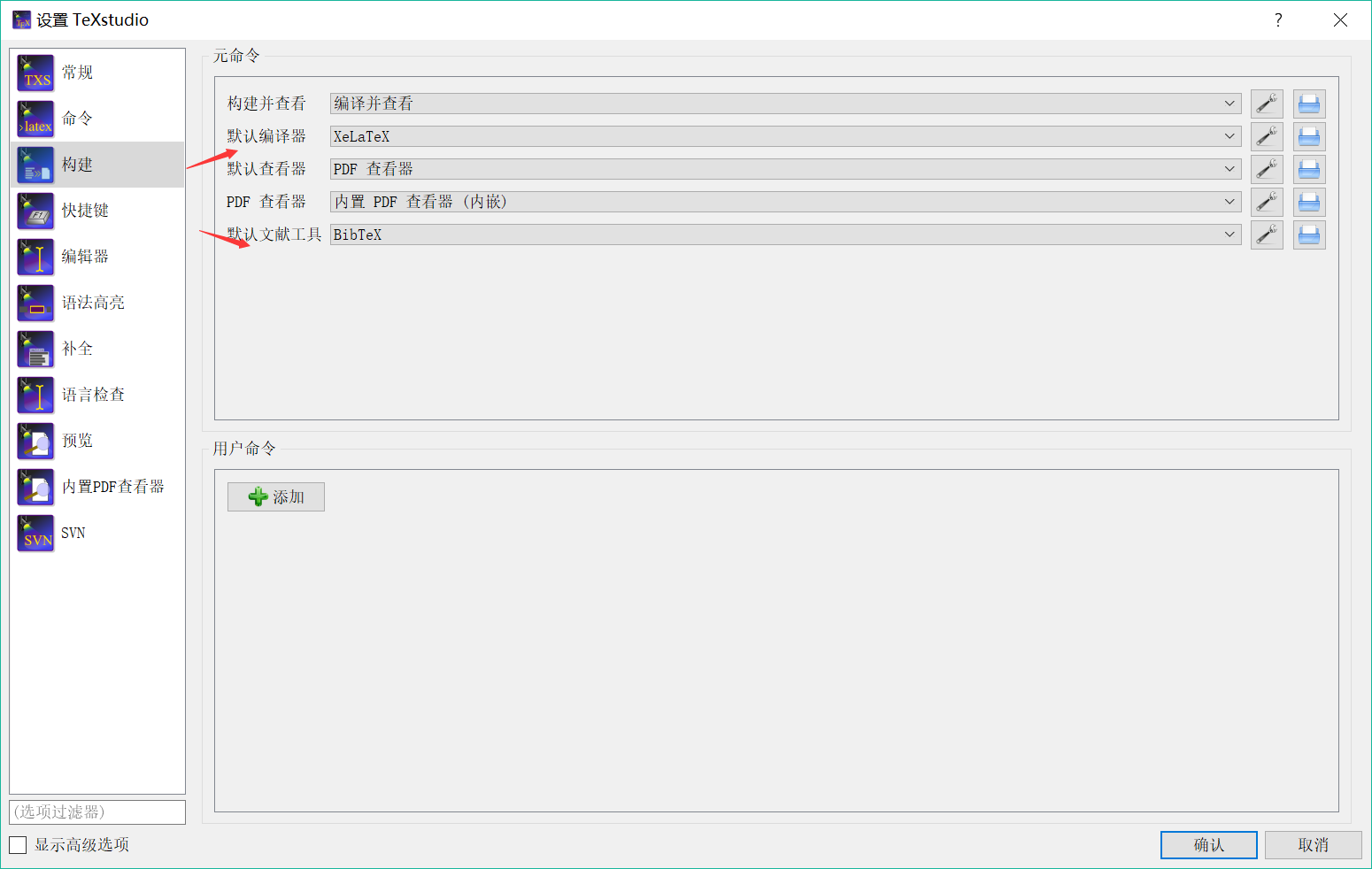This screenshot has width=1372, height=869.
Task: Open the 常规 settings page icon
Action: coord(35,73)
